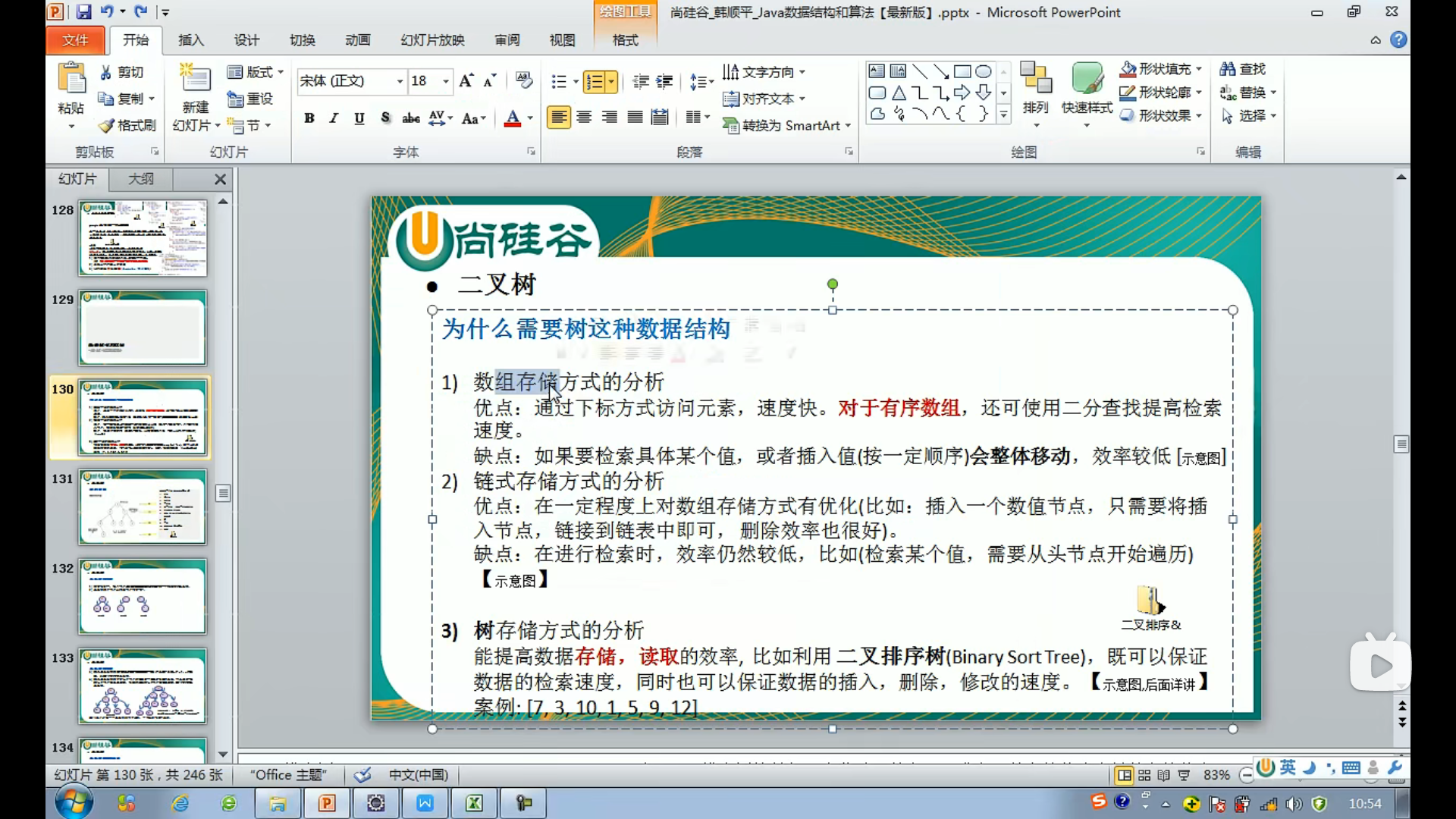Select slide 131 thumbnail
The width and height of the screenshot is (1456, 819).
[x=143, y=507]
